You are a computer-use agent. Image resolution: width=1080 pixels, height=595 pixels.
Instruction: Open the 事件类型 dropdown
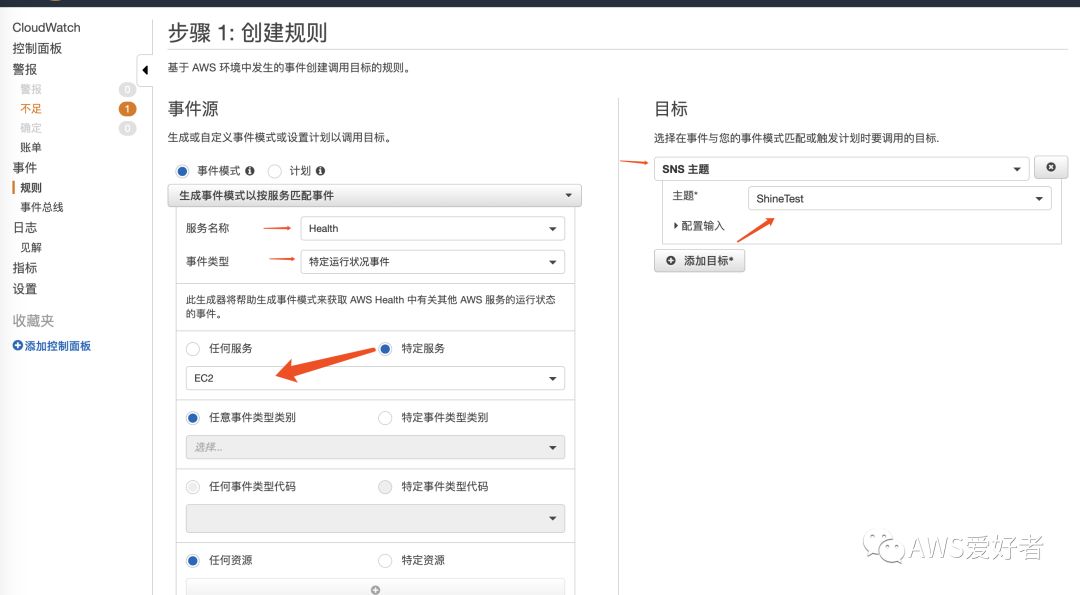click(433, 262)
